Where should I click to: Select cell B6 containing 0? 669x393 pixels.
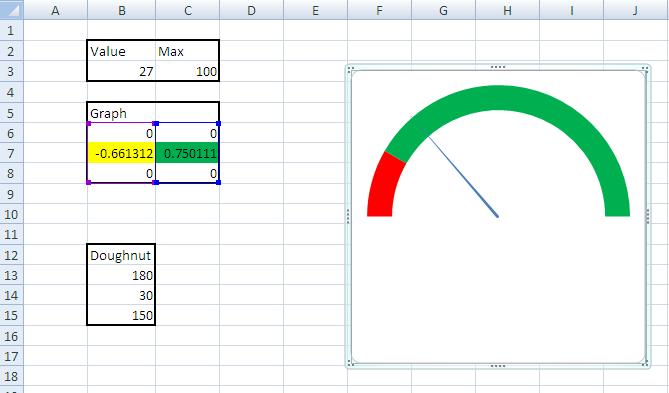(122, 133)
